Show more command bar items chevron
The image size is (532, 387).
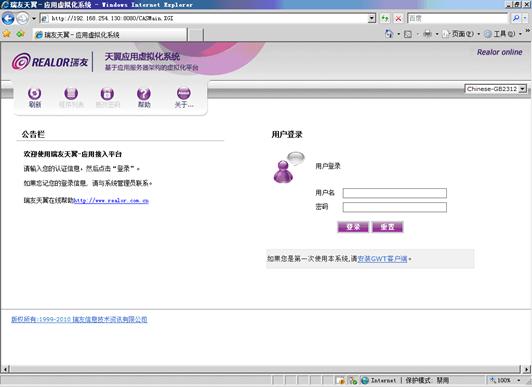pyautogui.click(x=528, y=31)
